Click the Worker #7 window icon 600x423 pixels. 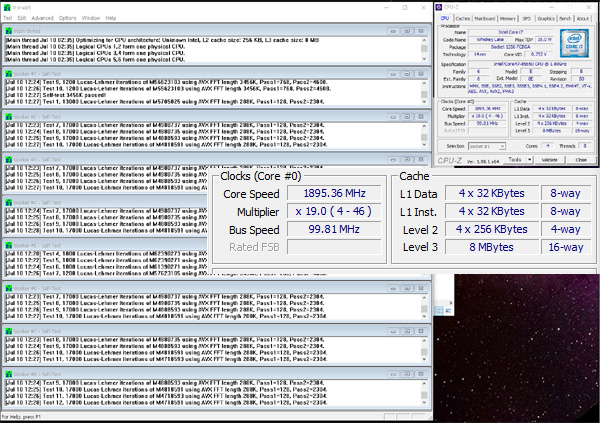[9, 331]
